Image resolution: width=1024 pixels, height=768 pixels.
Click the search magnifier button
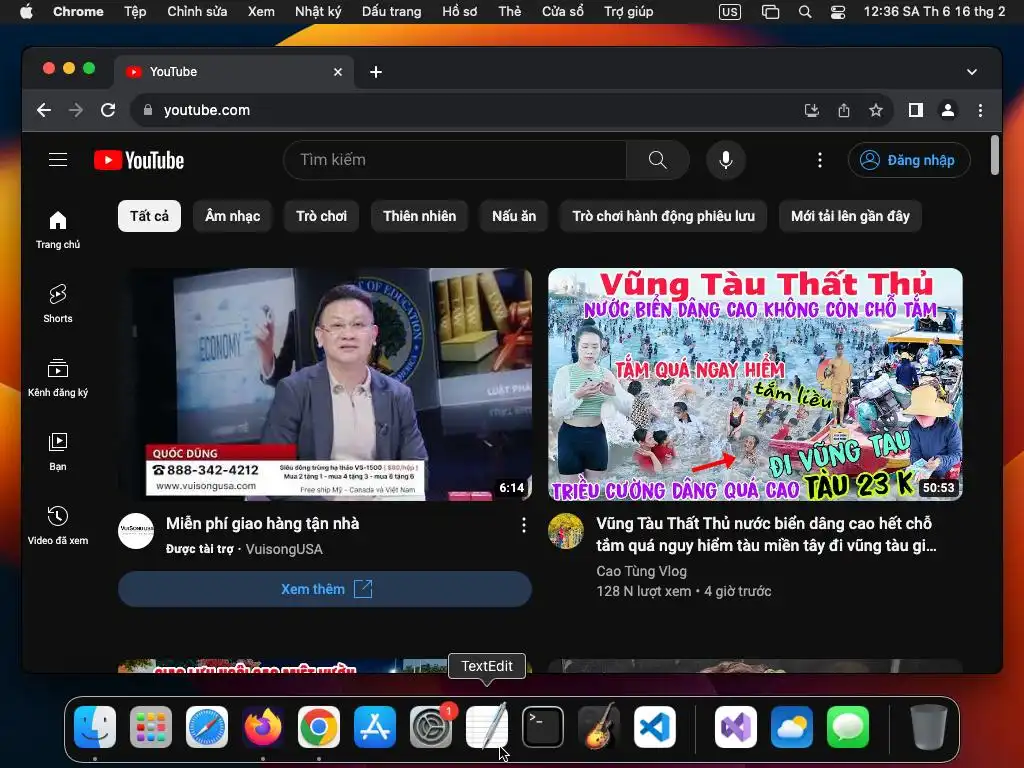click(x=658, y=160)
